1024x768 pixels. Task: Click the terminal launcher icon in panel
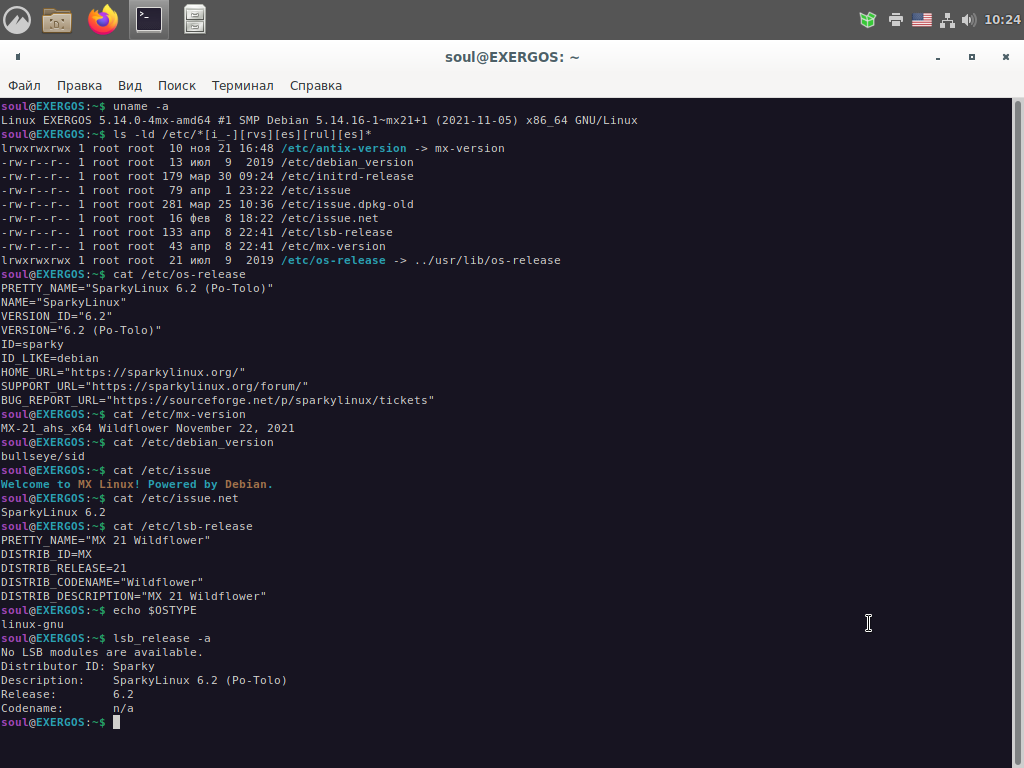149,20
